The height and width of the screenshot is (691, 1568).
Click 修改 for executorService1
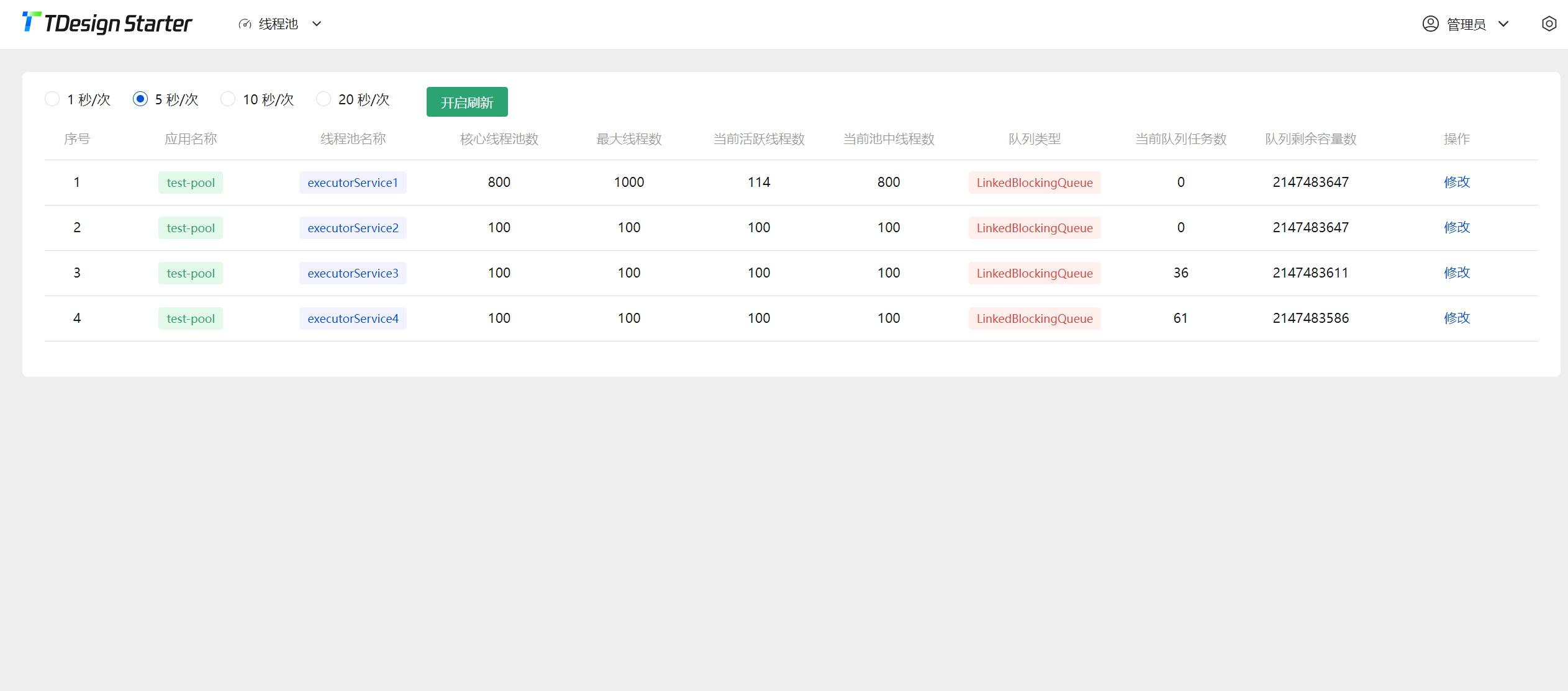click(x=1456, y=182)
